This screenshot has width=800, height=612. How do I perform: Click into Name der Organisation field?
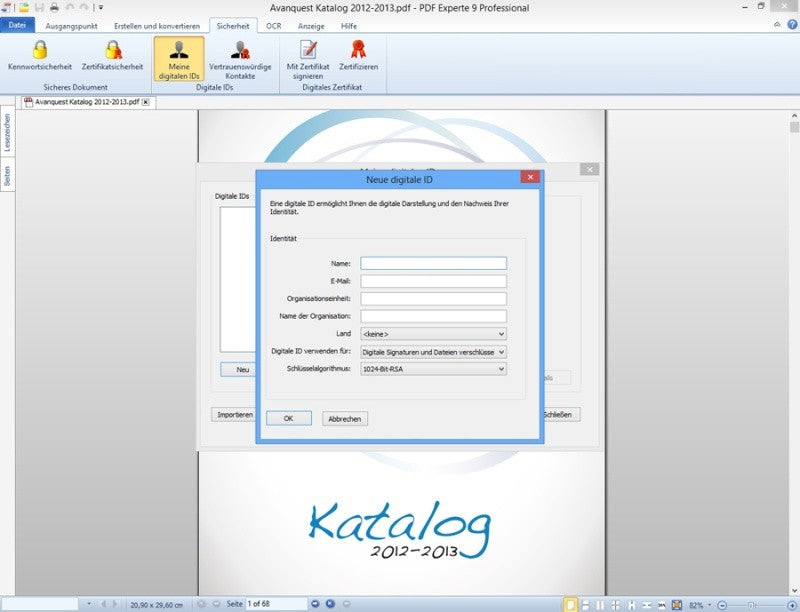(433, 316)
